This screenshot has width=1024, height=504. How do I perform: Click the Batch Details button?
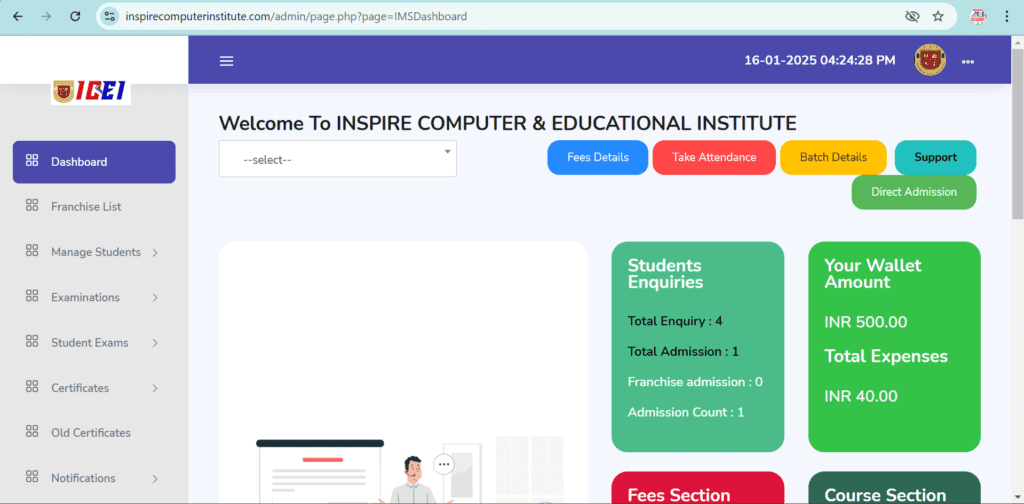point(833,157)
